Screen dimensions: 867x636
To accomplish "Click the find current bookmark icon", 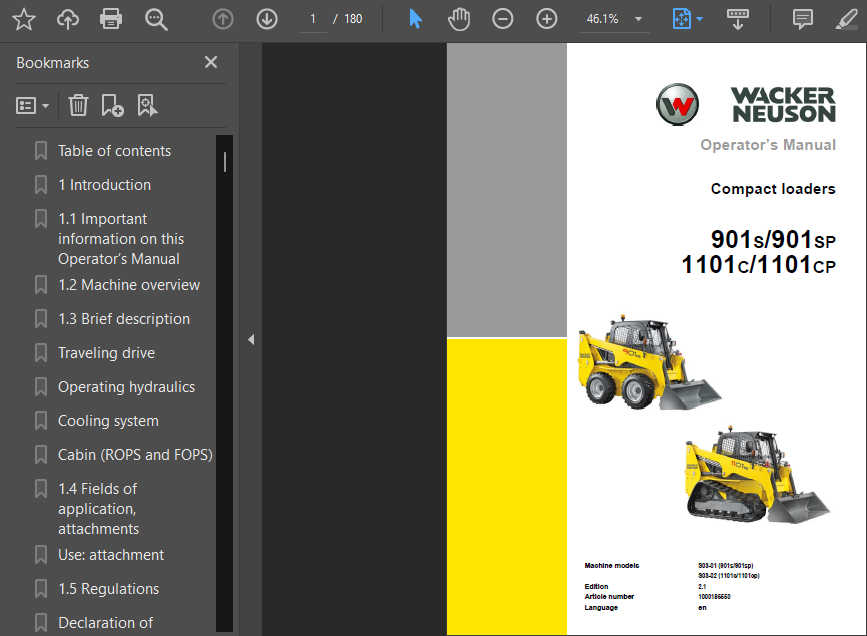I will click(147, 105).
